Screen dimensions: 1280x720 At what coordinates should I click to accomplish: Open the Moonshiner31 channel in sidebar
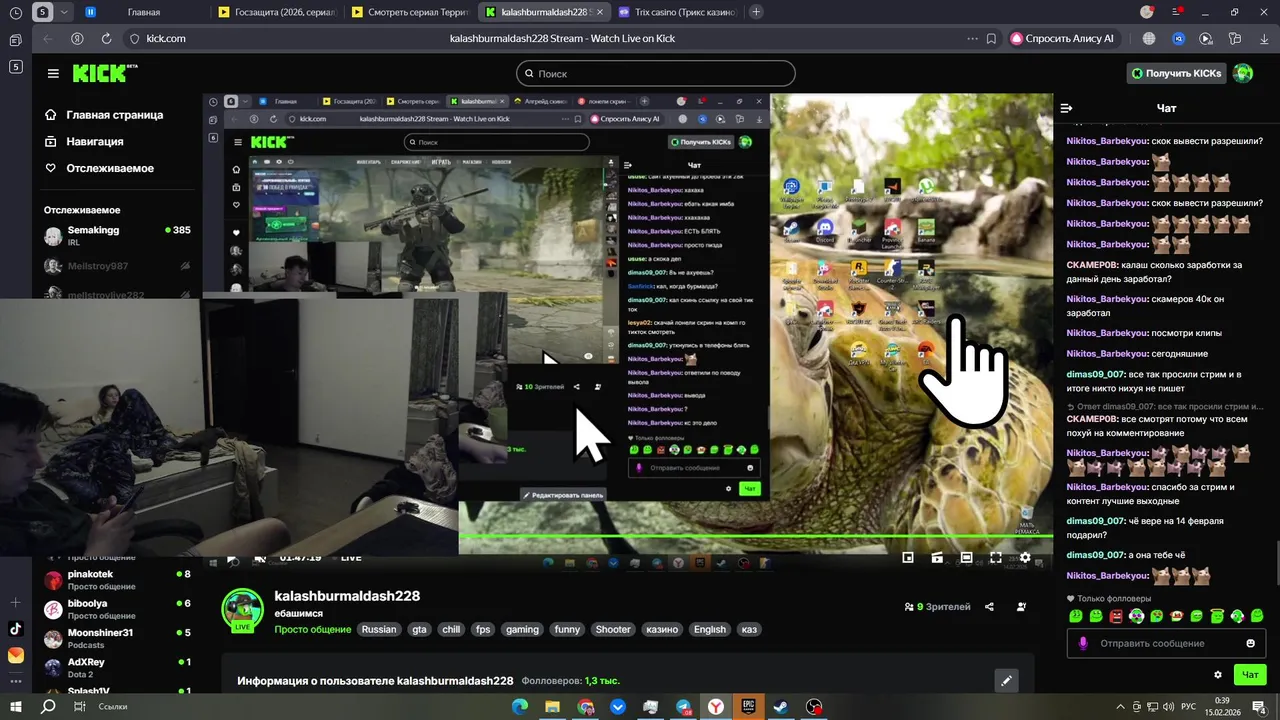click(117, 638)
